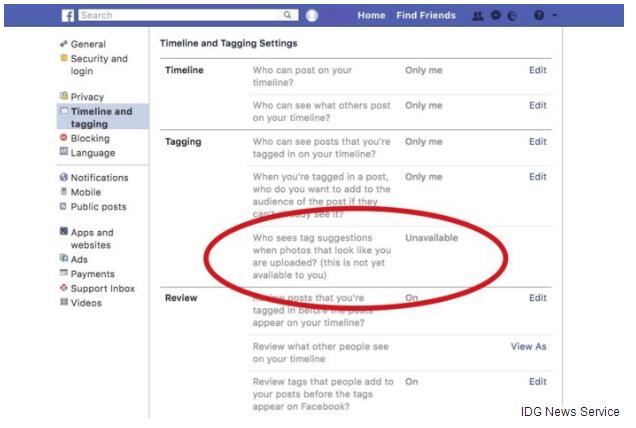Expand the account dropdown arrow
This screenshot has height=428, width=636.
554,15
